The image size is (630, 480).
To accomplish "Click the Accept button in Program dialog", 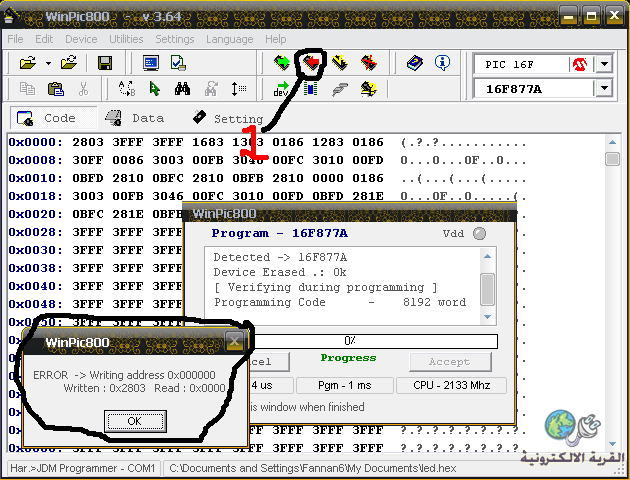I will click(x=450, y=362).
